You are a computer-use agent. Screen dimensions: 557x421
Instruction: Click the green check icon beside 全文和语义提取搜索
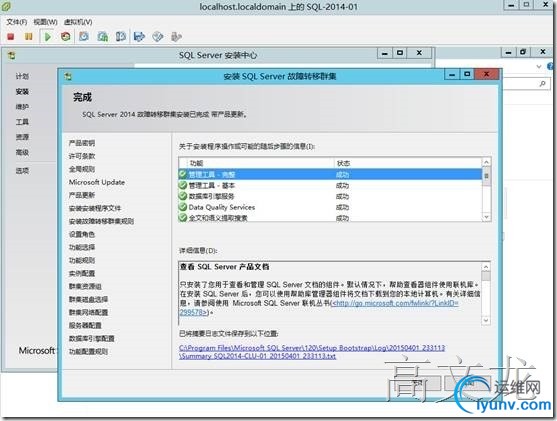[x=183, y=217]
